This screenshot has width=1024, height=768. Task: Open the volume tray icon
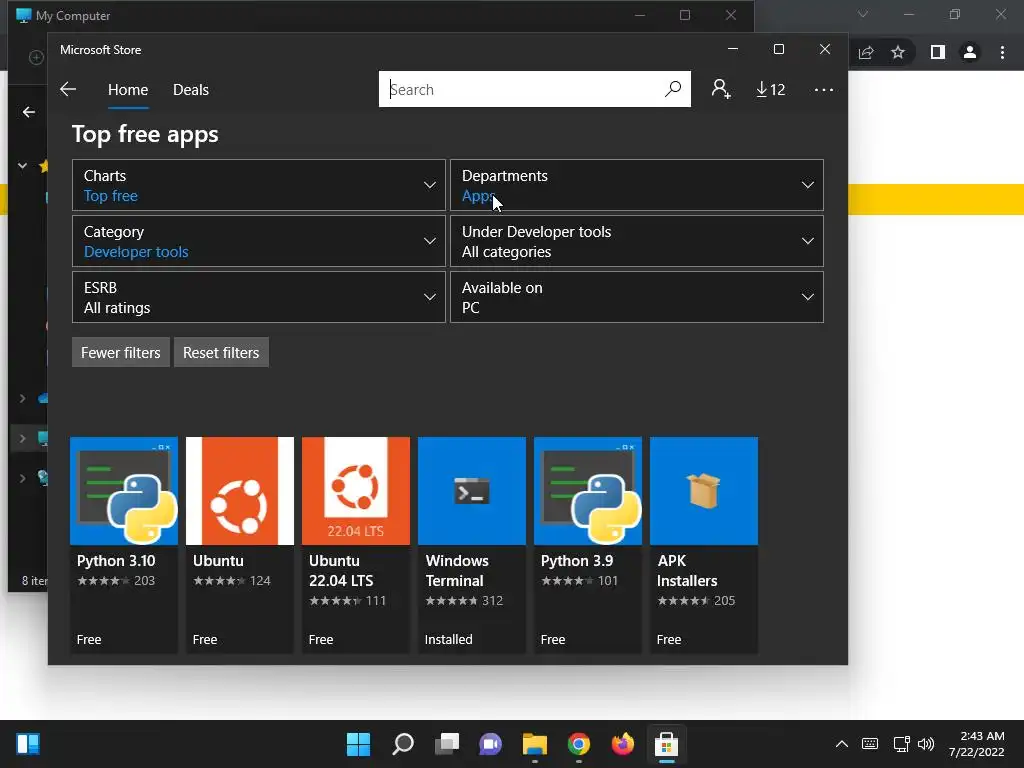tap(926, 744)
